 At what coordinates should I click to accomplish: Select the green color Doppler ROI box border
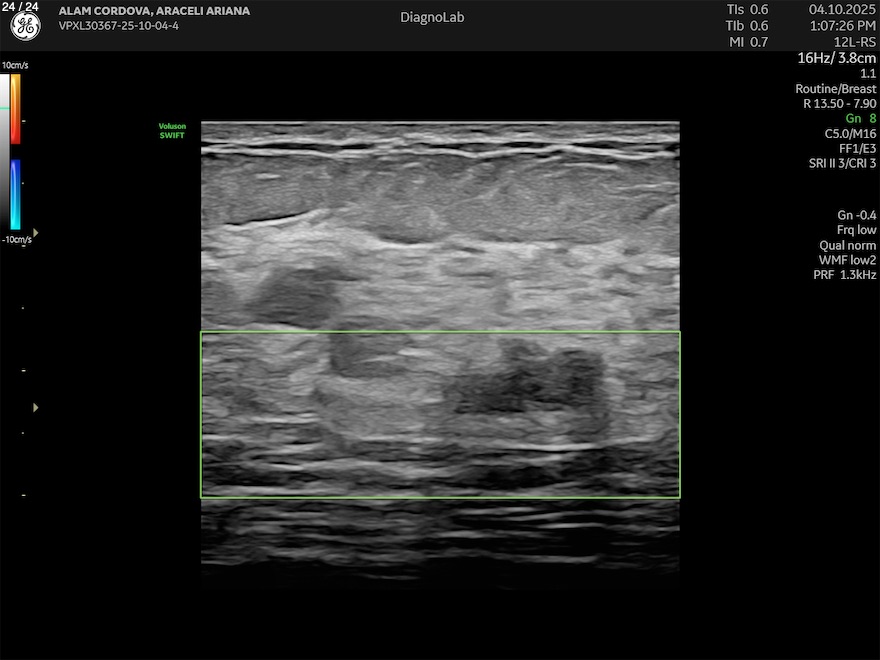click(440, 332)
